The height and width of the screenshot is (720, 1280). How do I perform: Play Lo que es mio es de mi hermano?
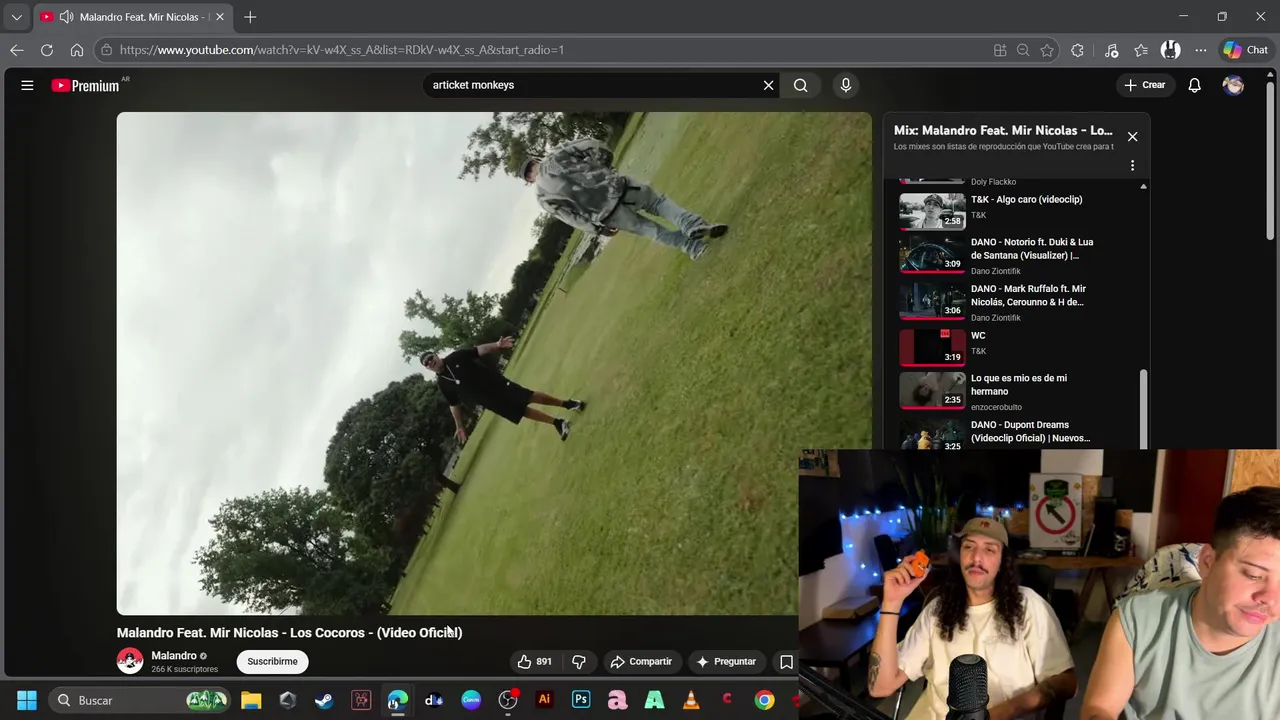tap(1015, 394)
